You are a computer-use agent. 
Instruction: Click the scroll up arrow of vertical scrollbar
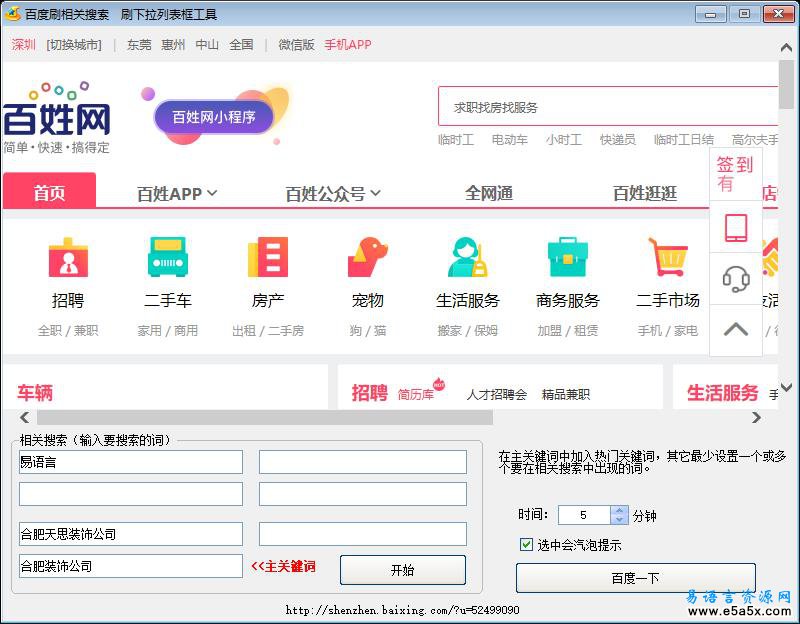click(x=786, y=47)
